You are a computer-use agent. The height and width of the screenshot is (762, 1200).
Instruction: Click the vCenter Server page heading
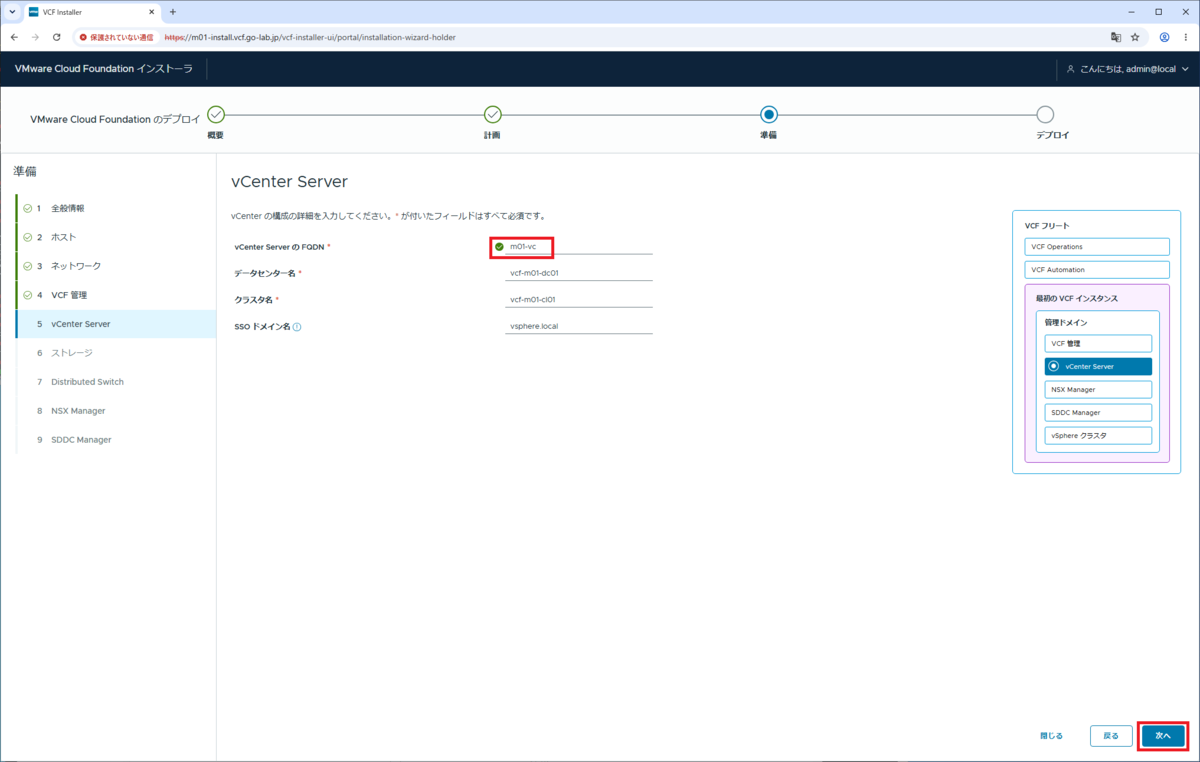(x=289, y=182)
